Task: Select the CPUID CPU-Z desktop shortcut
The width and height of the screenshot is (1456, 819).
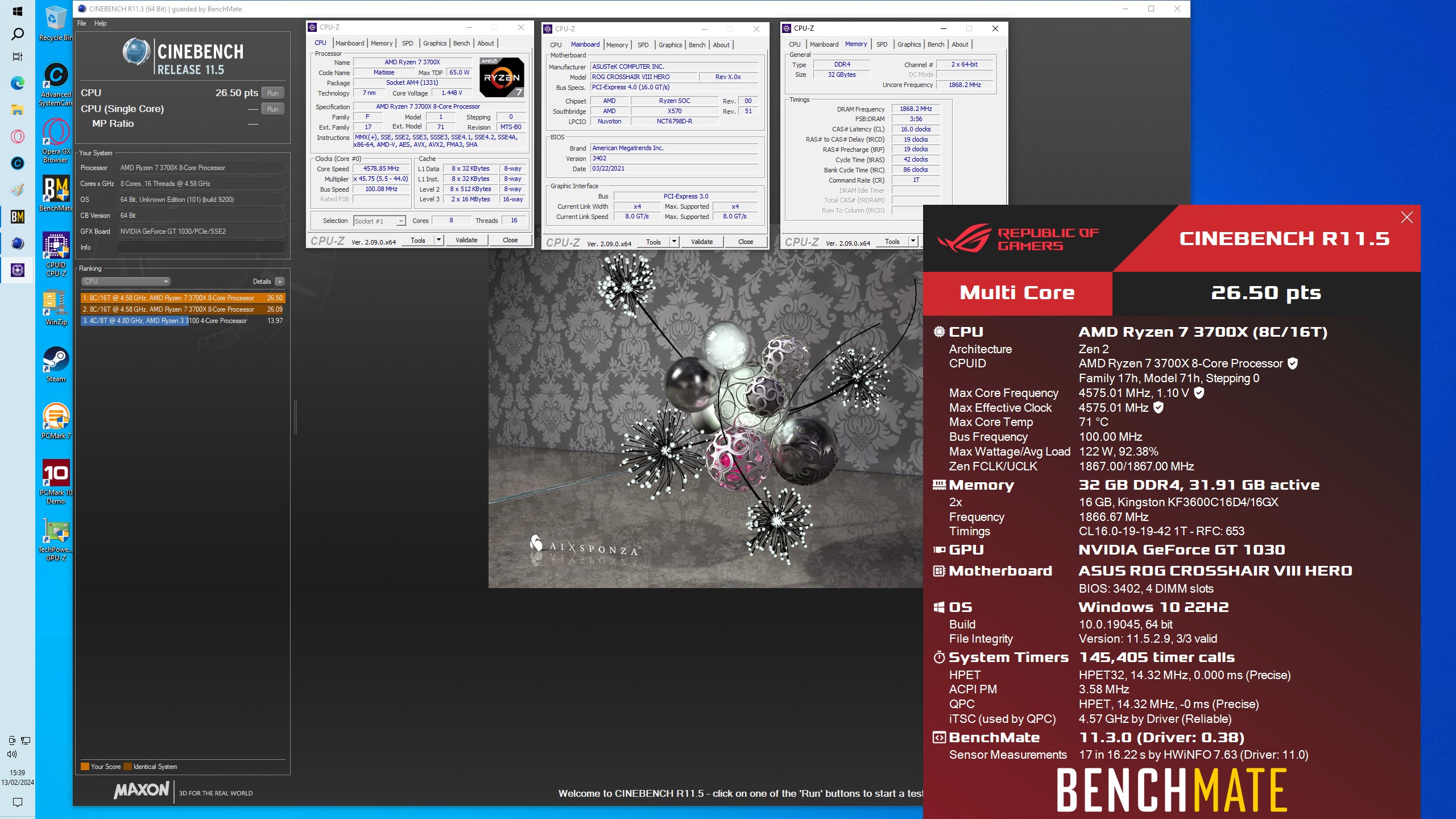Action: 55,255
